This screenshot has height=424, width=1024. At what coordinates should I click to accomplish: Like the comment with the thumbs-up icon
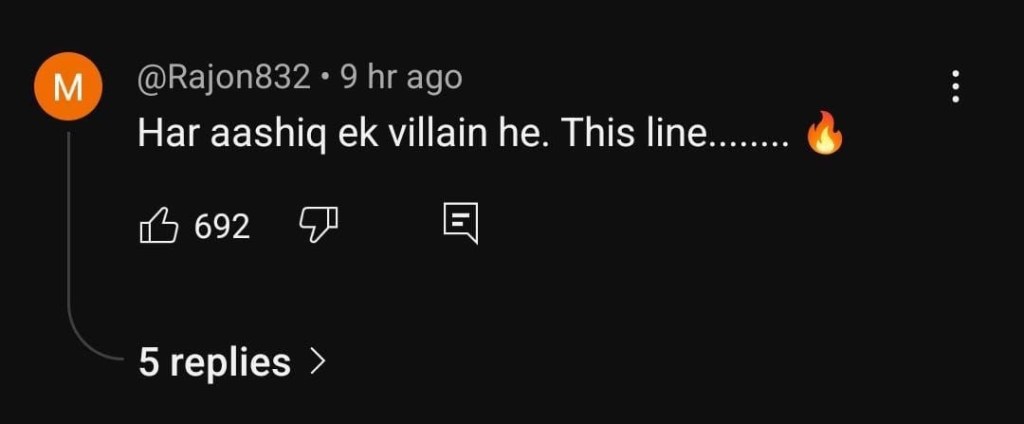click(x=159, y=226)
